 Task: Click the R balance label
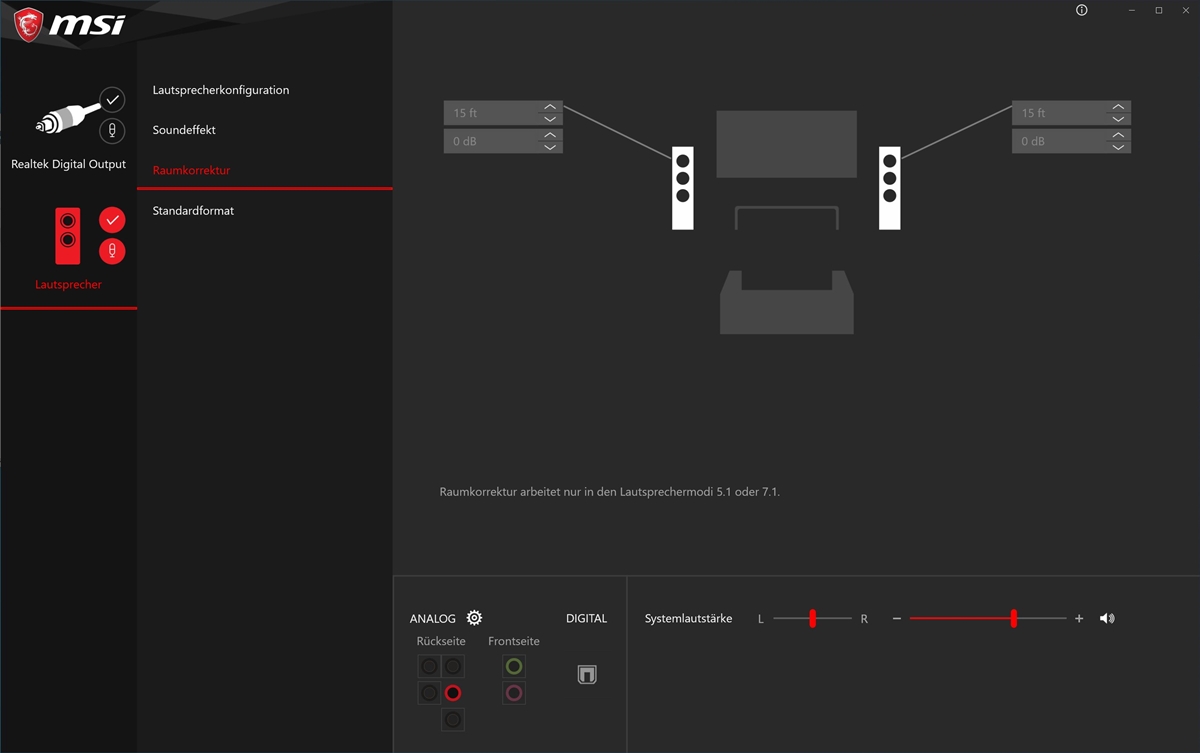click(x=864, y=619)
